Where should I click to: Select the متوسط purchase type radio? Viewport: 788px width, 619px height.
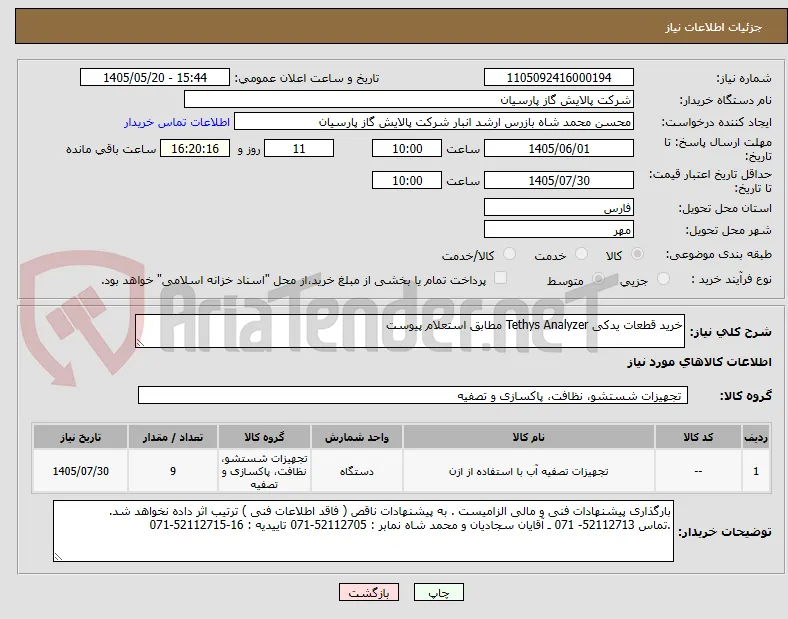coord(598,279)
